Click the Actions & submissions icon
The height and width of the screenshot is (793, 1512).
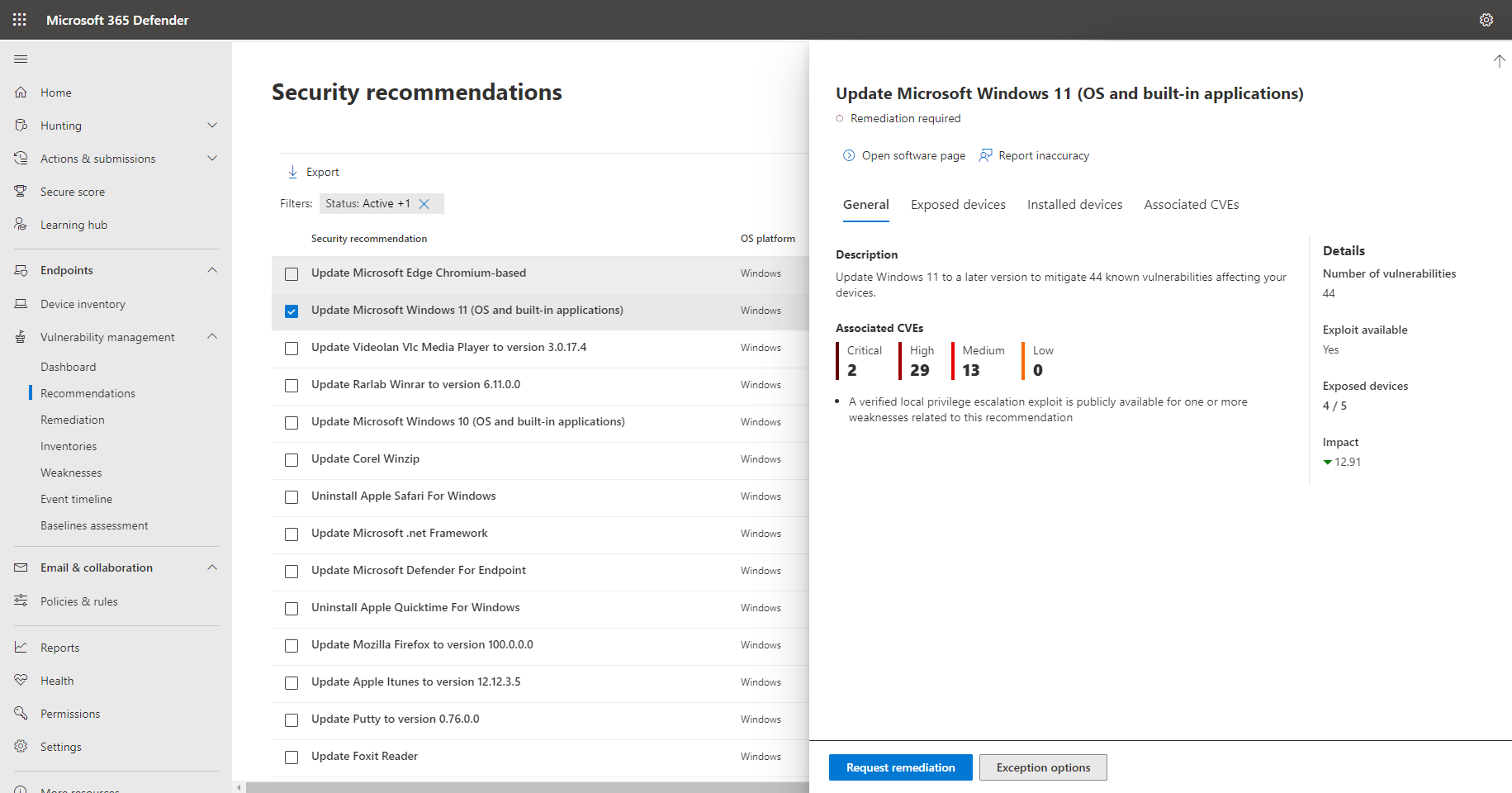tap(21, 159)
